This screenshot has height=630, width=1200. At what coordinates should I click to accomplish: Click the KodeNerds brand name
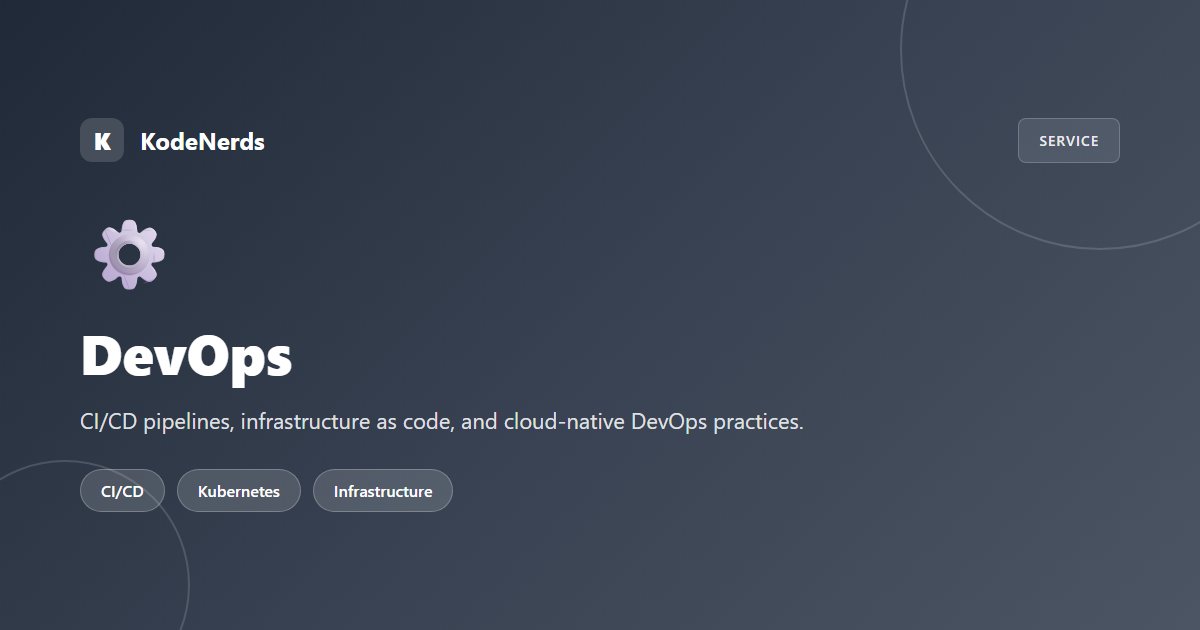point(203,141)
